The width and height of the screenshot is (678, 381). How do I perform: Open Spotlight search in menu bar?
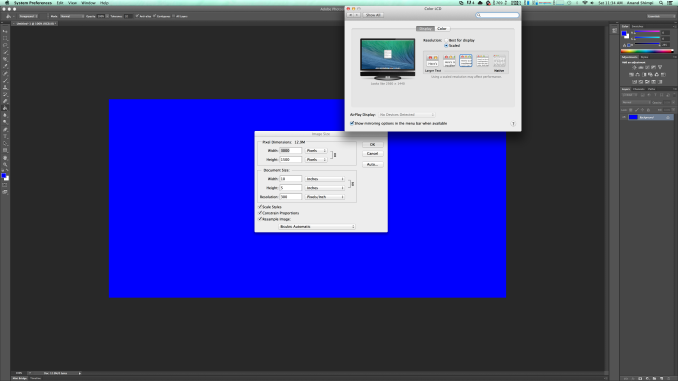(661, 3)
